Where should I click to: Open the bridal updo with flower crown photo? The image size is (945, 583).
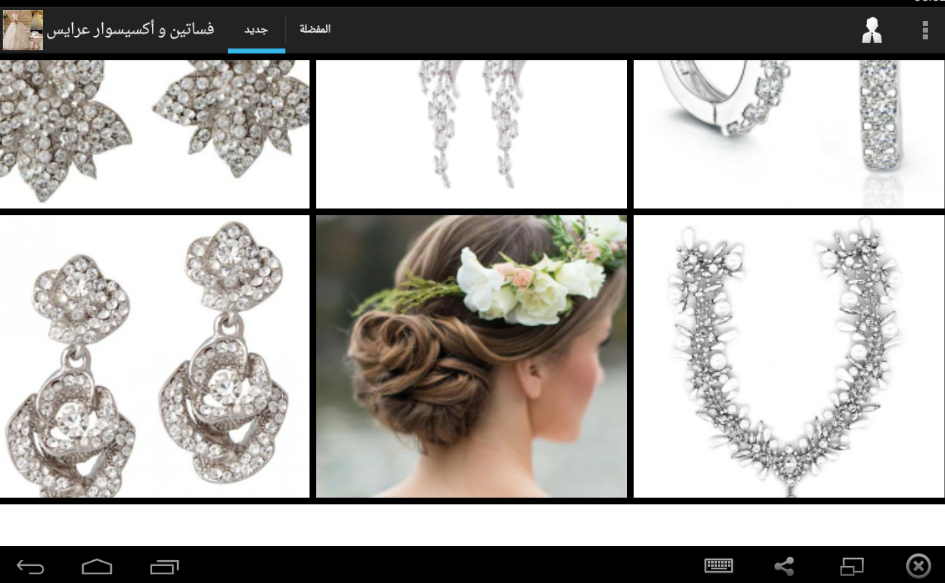471,356
